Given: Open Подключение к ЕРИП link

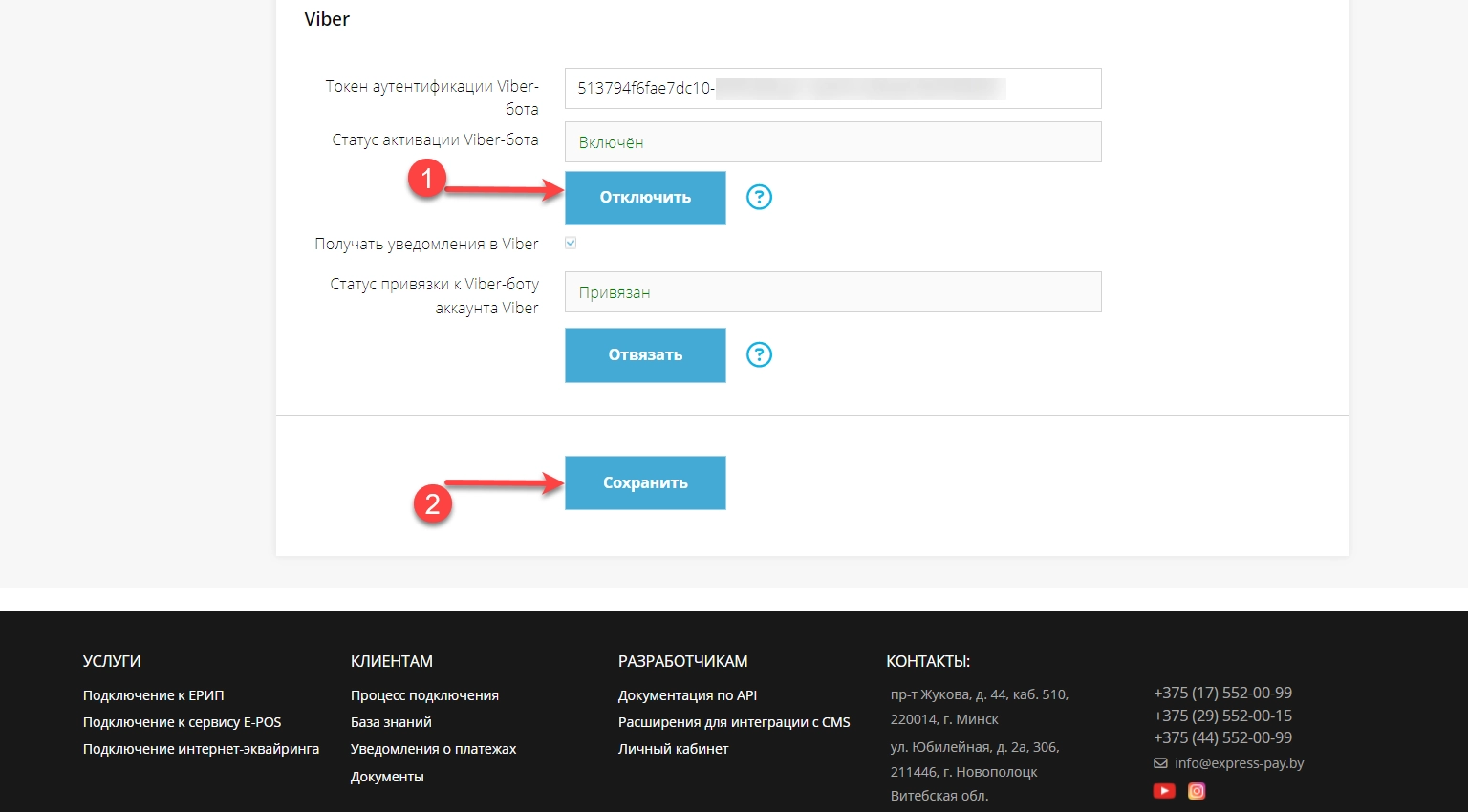Looking at the screenshot, I should [x=154, y=695].
